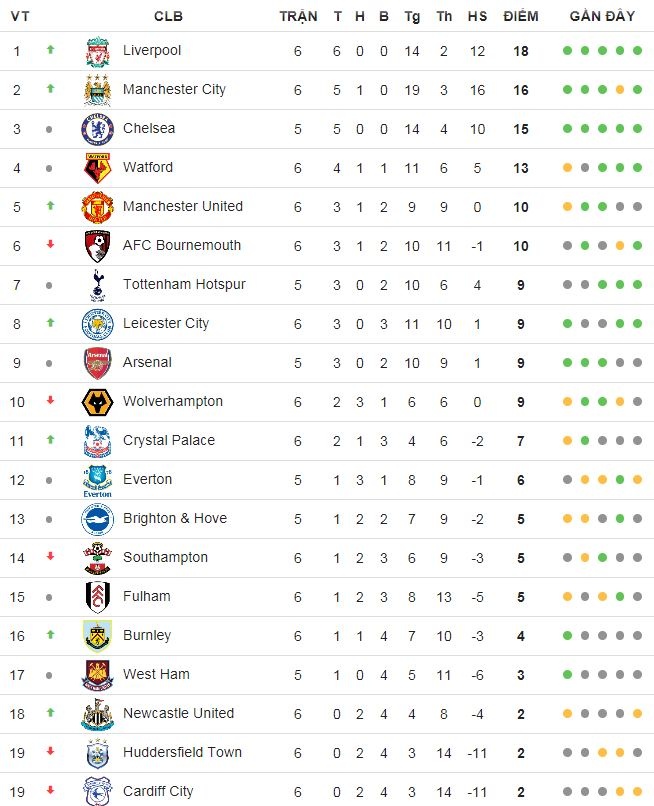Select the Leicester City fox crest
Screen dimensions: 654x806
pos(96,323)
